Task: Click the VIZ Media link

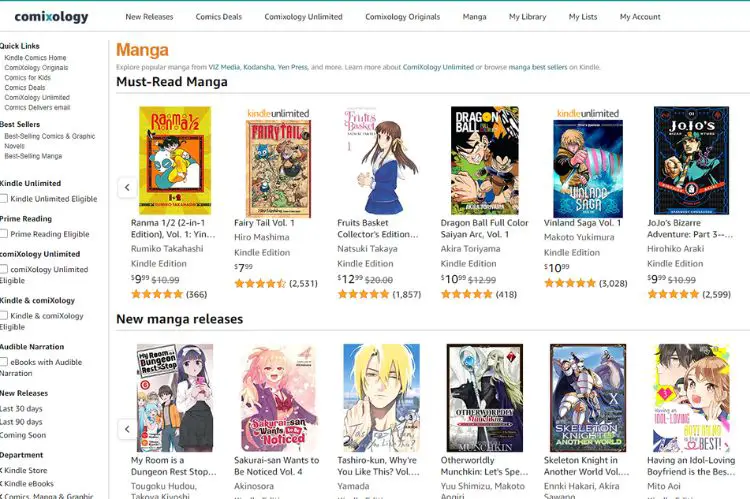Action: pos(224,67)
